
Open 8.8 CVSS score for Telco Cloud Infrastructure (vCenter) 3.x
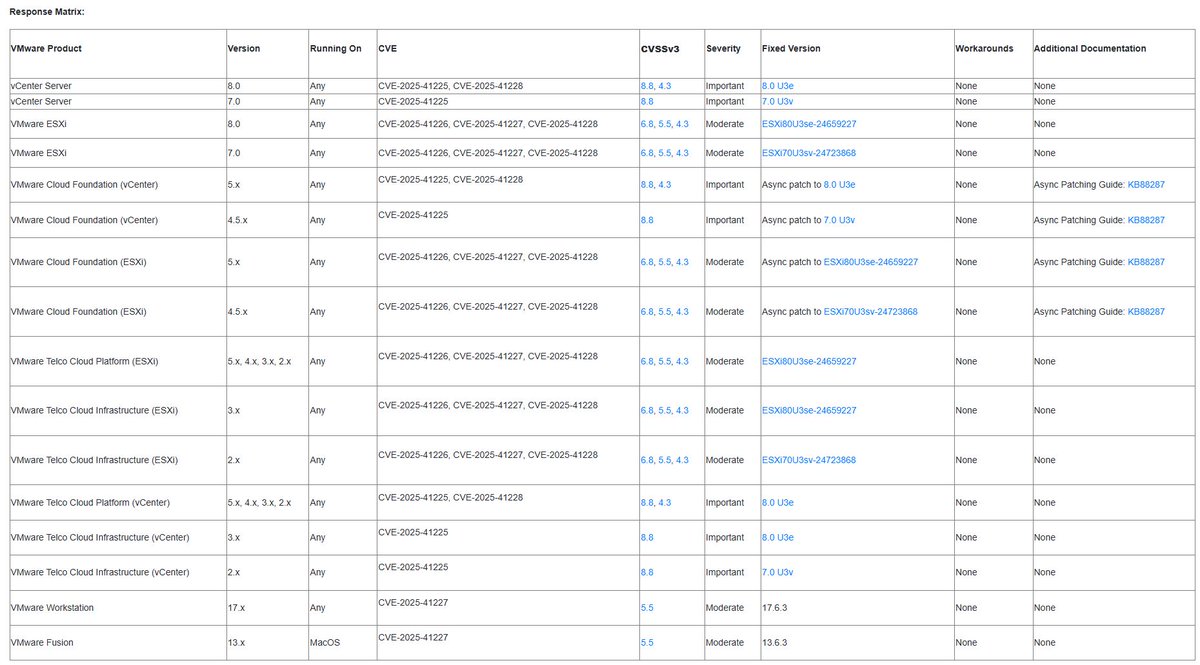647,538
